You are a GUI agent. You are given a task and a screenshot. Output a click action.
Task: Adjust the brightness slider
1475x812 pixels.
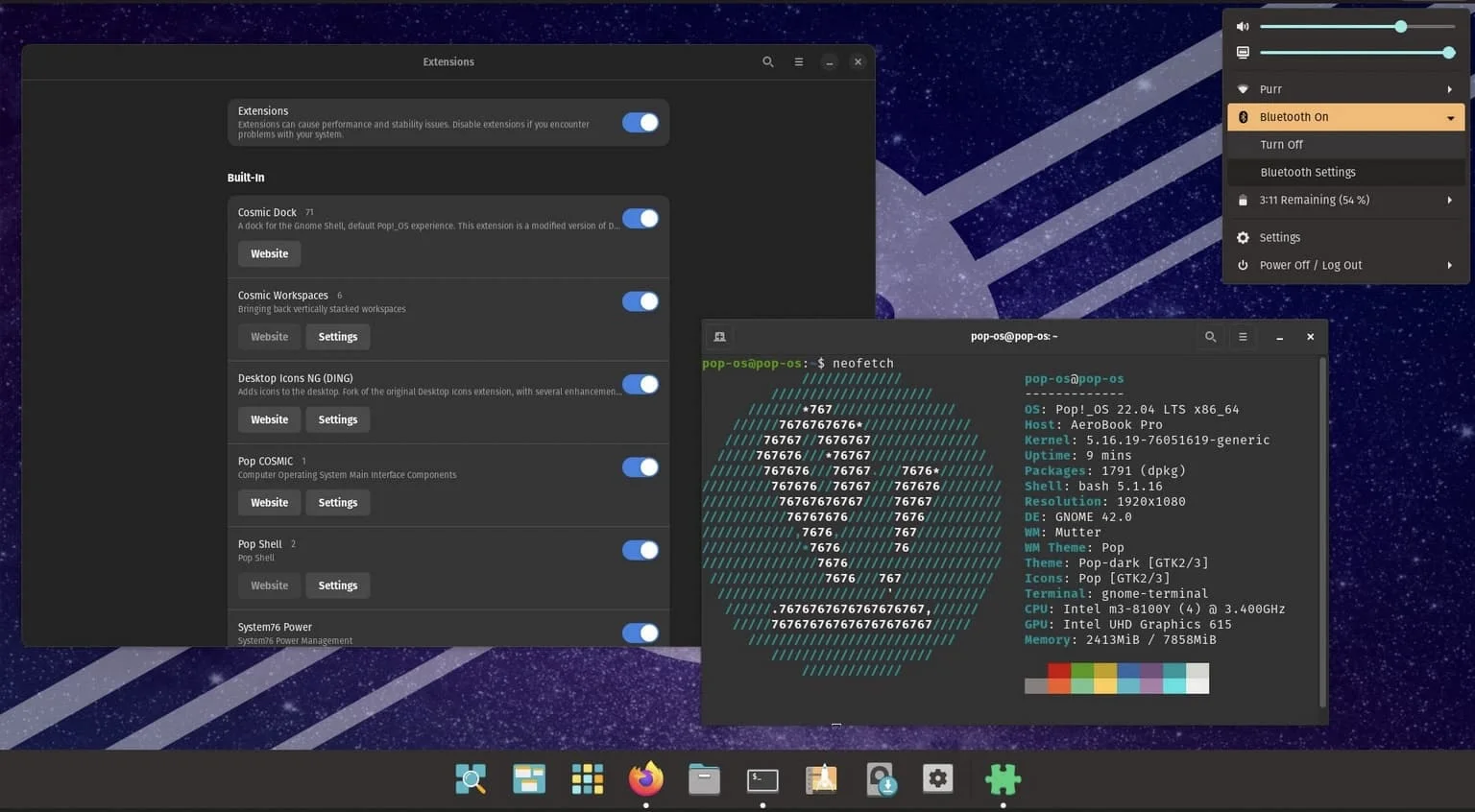click(1358, 53)
